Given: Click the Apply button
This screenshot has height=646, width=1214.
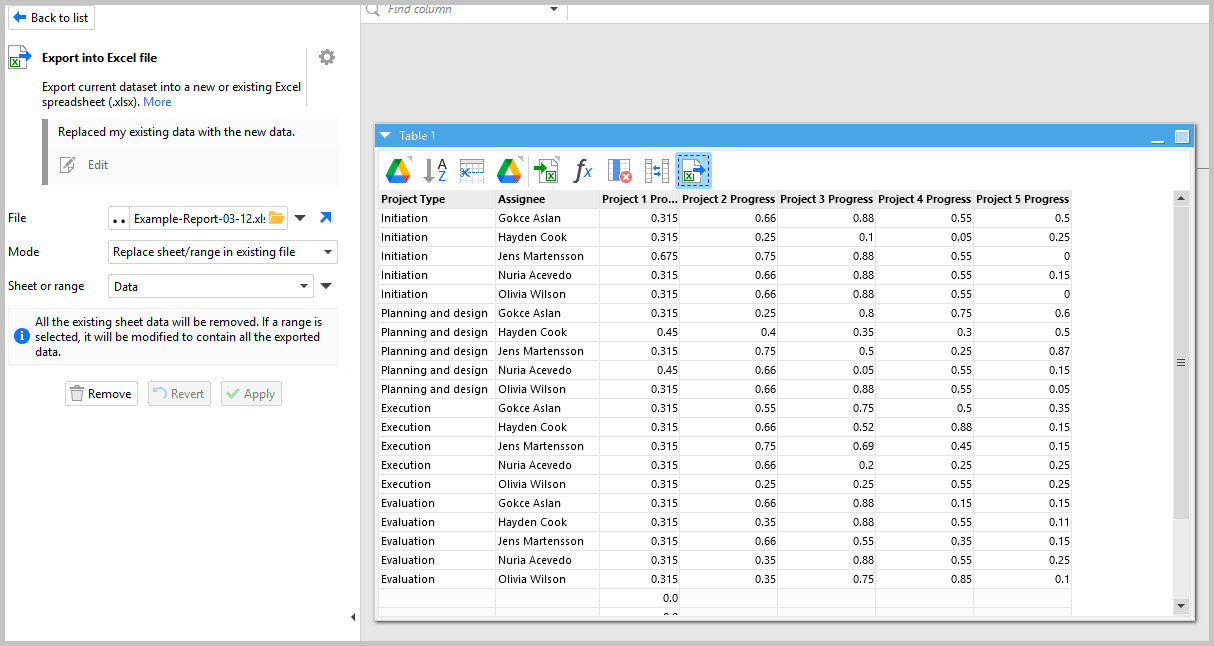Looking at the screenshot, I should pos(251,394).
